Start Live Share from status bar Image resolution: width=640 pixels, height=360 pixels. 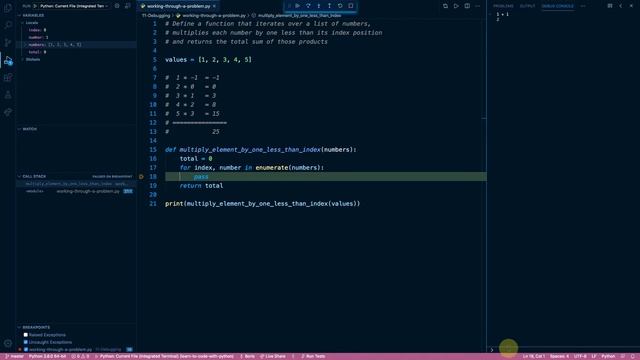coord(273,356)
